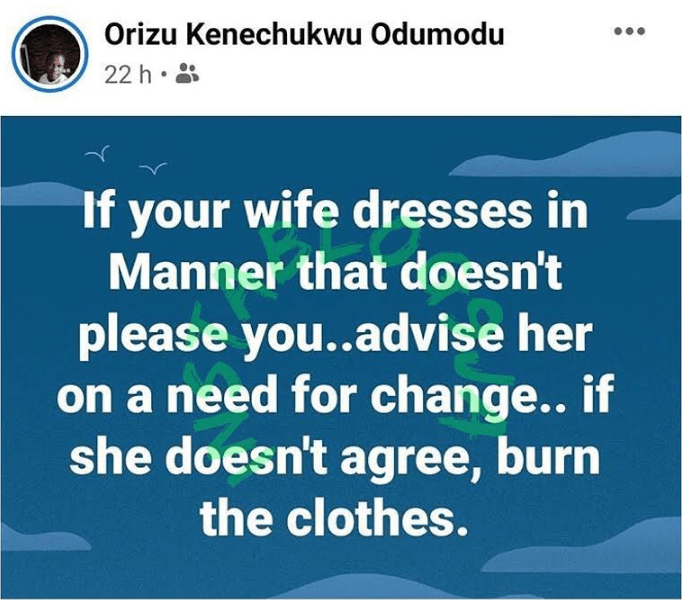Screen dimensions: 682x600
Task: Tap the line 'she doesn't agree, burn'
Action: coord(335,457)
